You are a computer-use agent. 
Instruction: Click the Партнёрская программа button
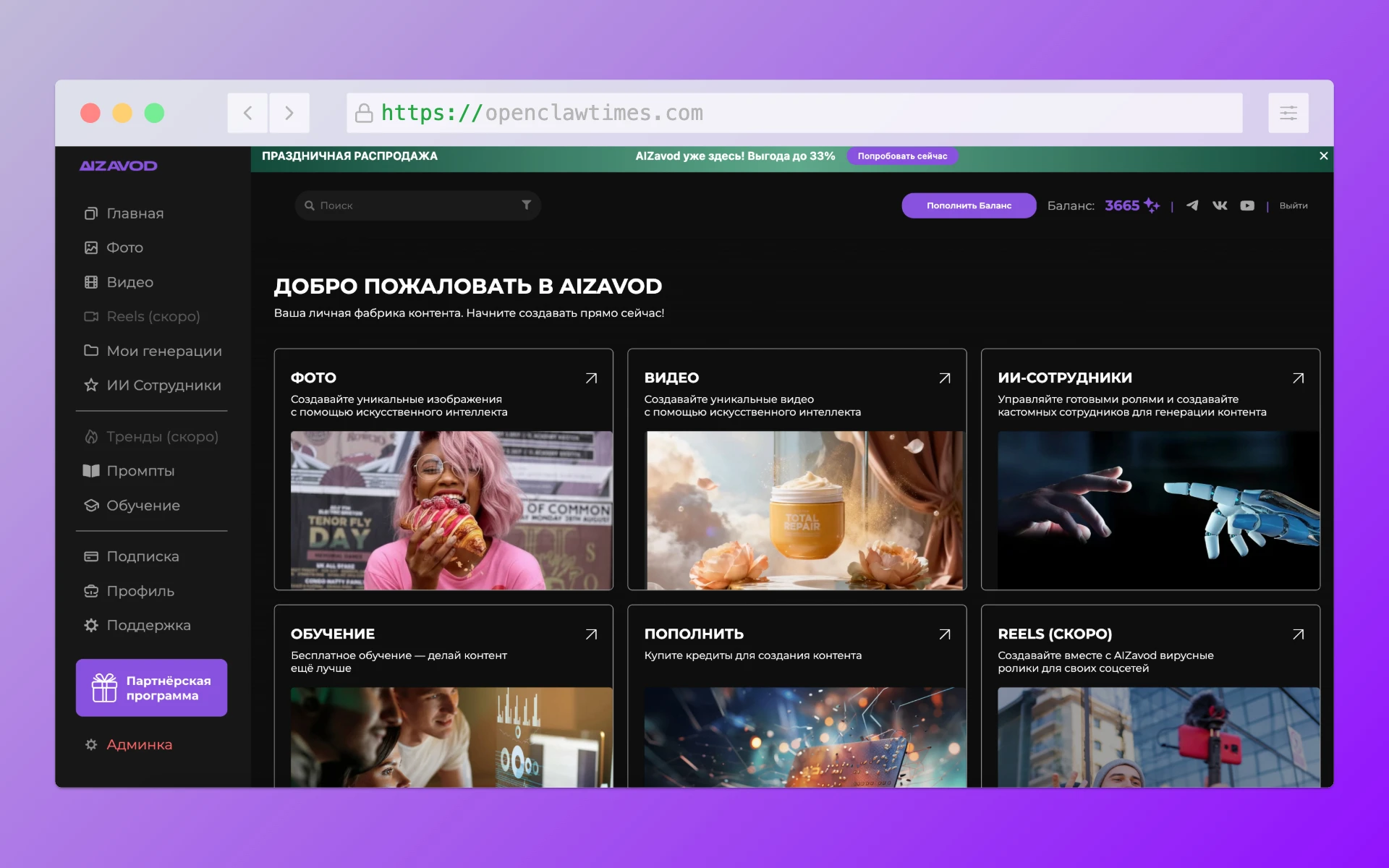[x=151, y=688]
